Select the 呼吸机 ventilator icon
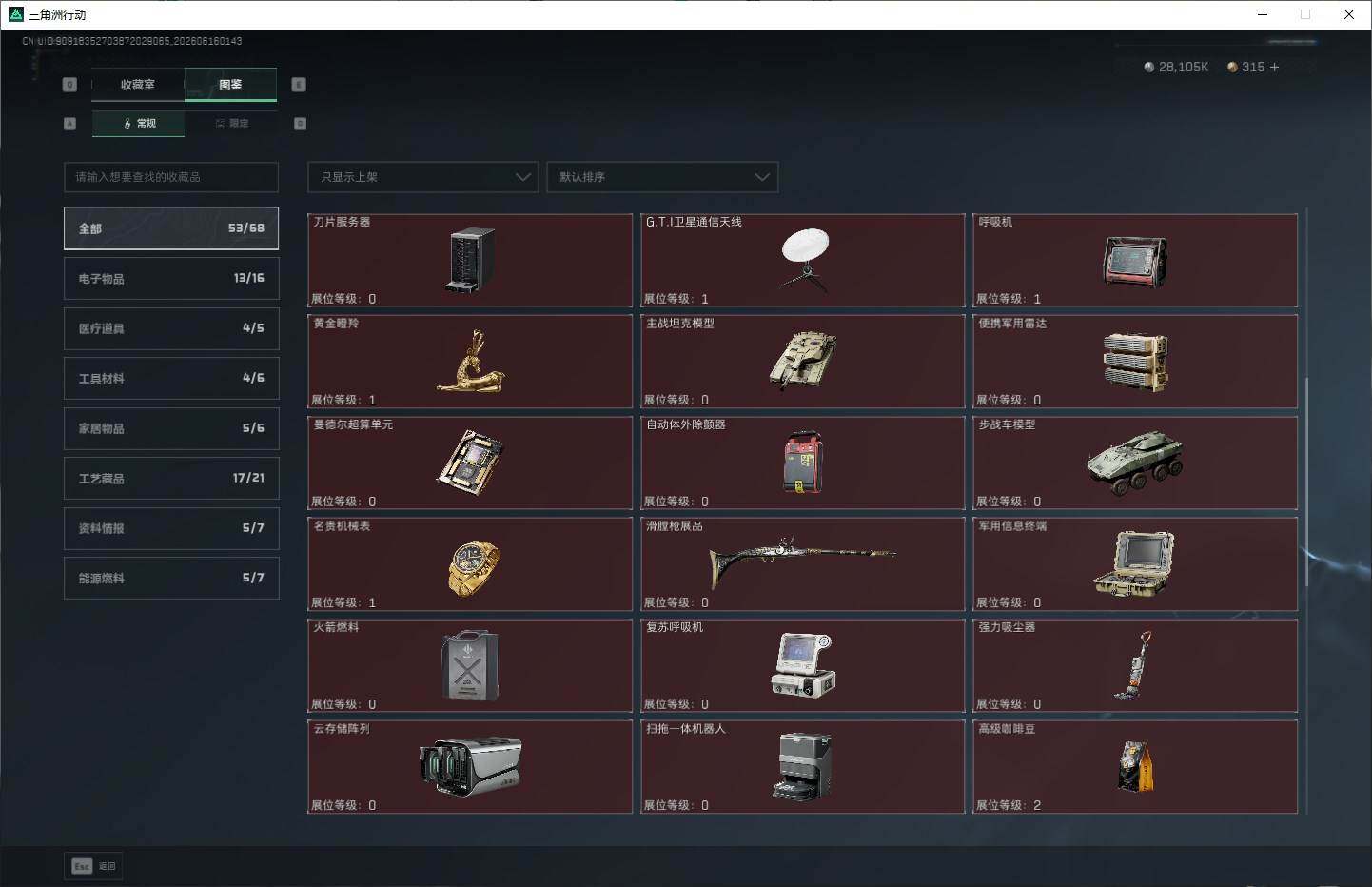Image resolution: width=1372 pixels, height=887 pixels. pyautogui.click(x=1135, y=262)
